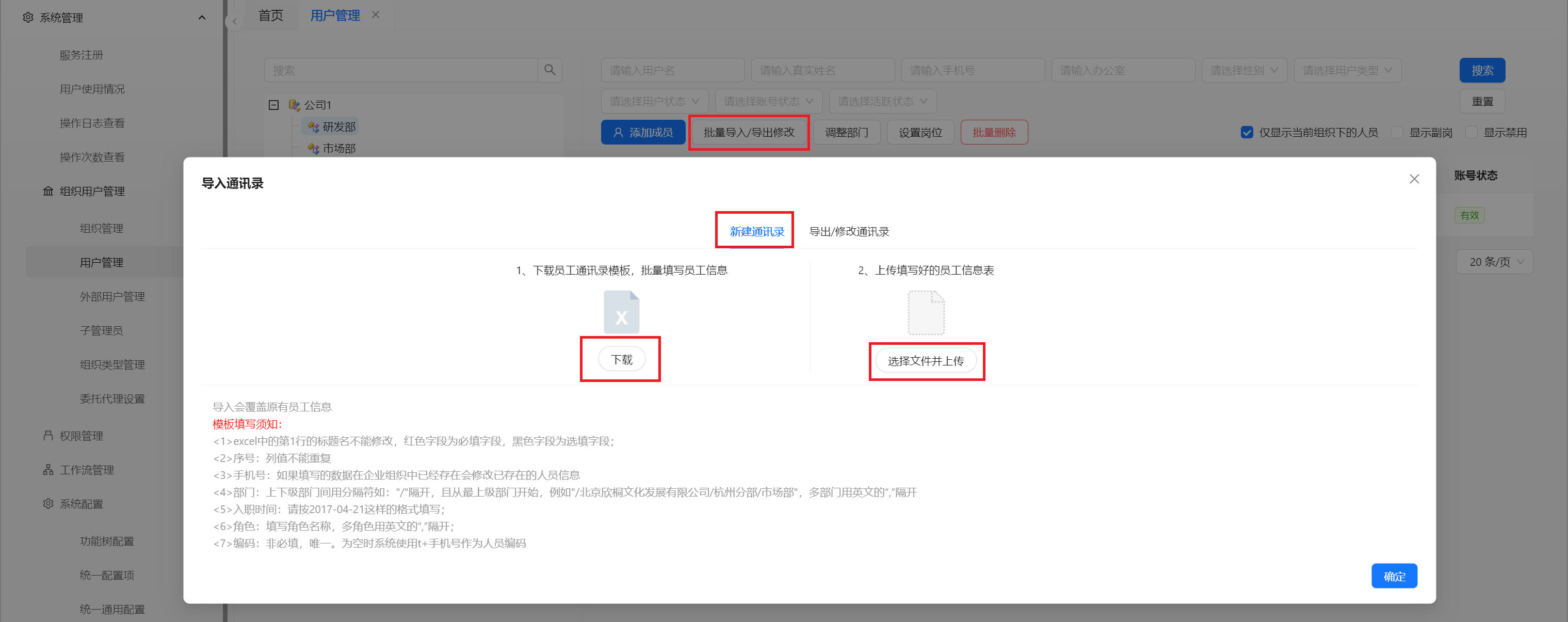Click the system management gear icon
The image size is (1568, 622).
(28, 18)
